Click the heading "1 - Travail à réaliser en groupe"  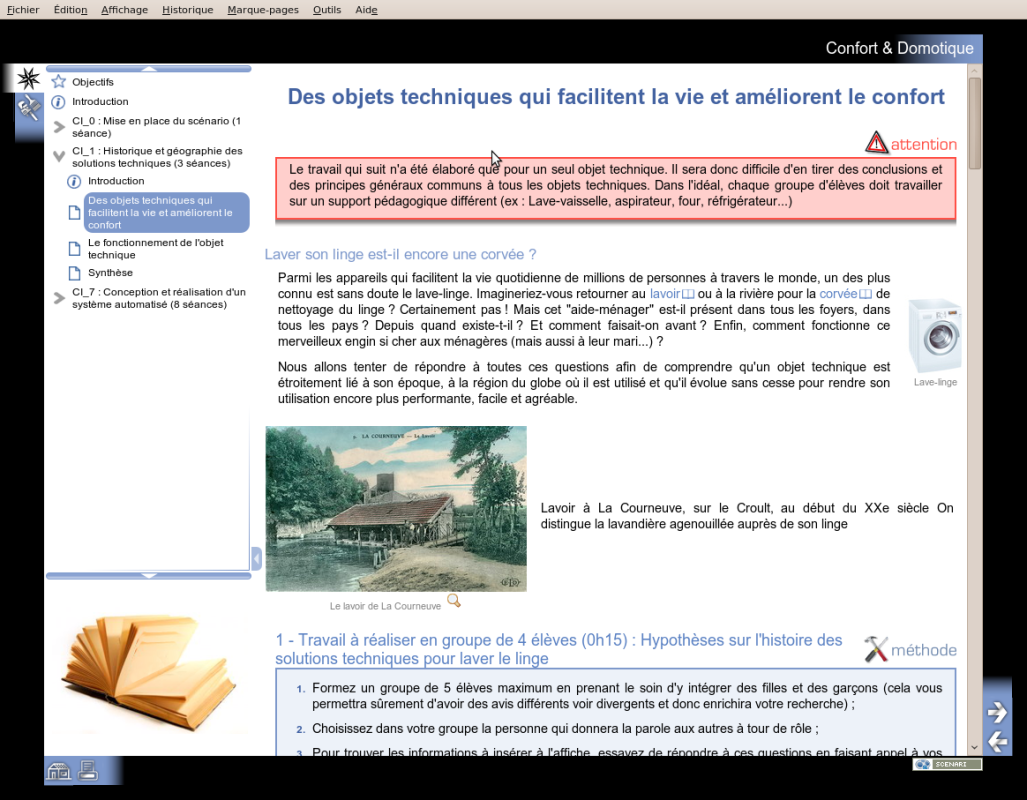[559, 649]
